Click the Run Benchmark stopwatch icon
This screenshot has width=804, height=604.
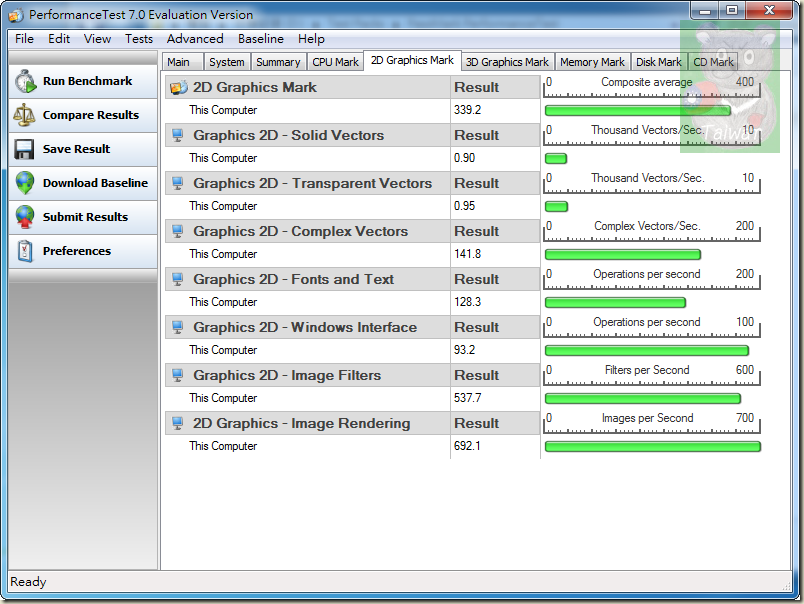tap(25, 82)
